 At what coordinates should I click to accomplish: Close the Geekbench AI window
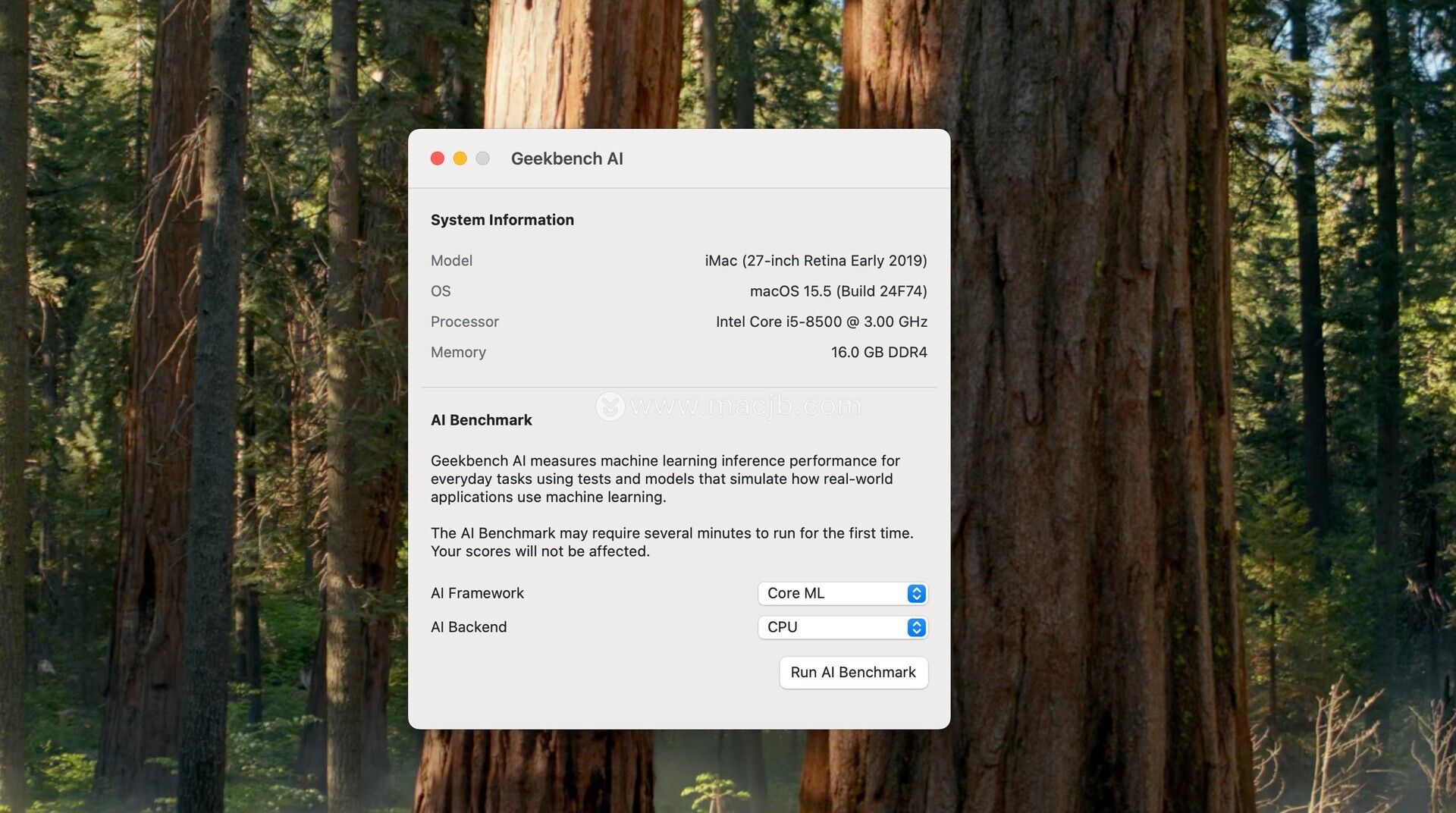pos(438,159)
